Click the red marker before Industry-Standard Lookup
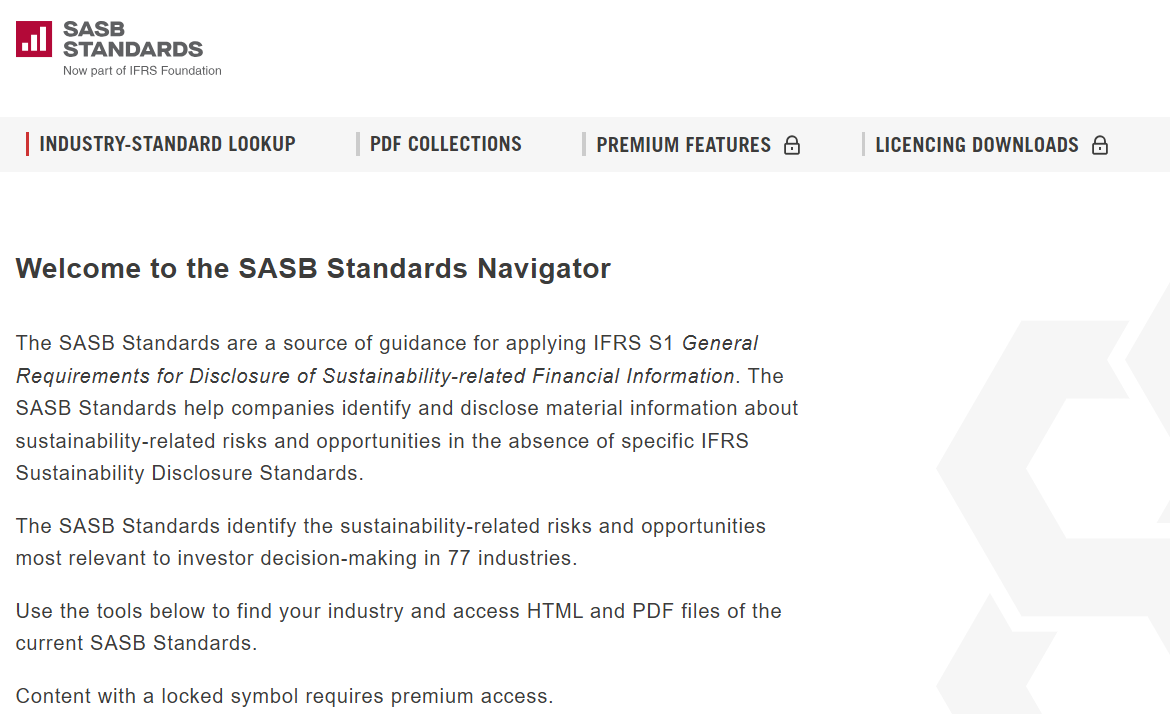This screenshot has width=1170, height=714. tap(27, 144)
